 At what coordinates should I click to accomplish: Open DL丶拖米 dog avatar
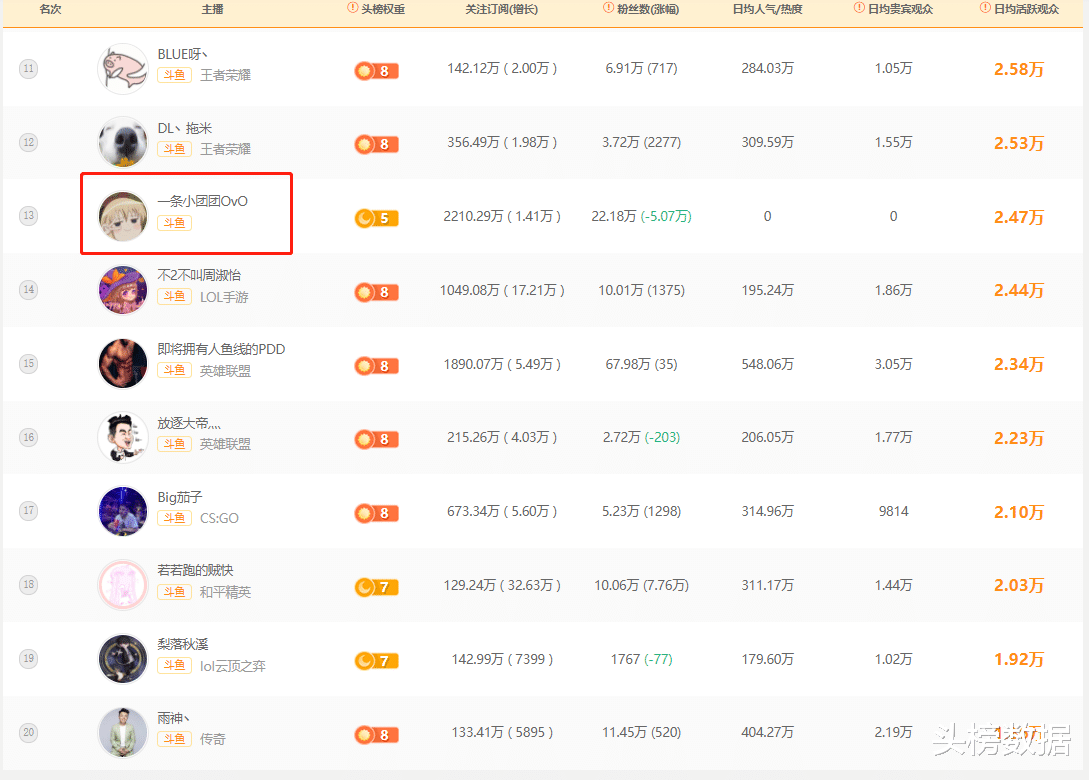(123, 142)
